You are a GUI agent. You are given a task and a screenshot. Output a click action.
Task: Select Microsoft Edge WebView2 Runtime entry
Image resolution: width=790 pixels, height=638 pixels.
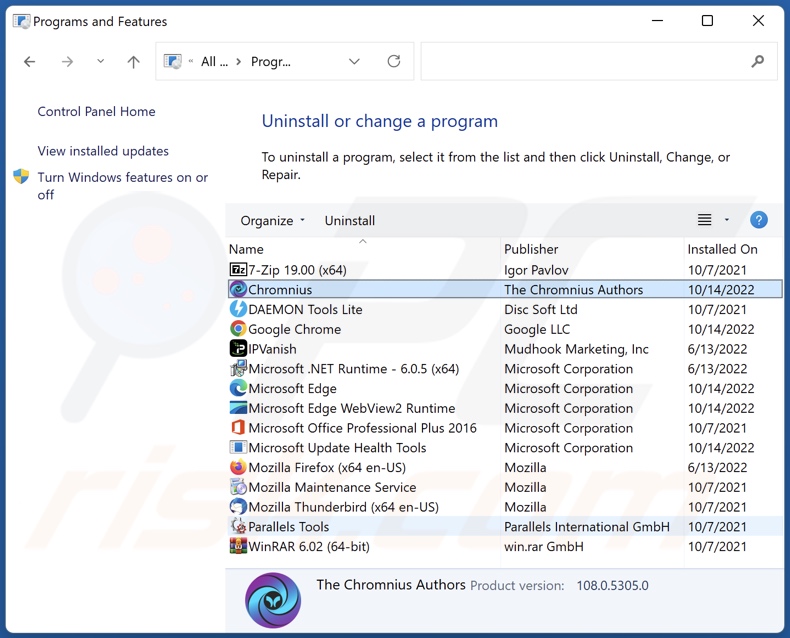tap(505, 408)
